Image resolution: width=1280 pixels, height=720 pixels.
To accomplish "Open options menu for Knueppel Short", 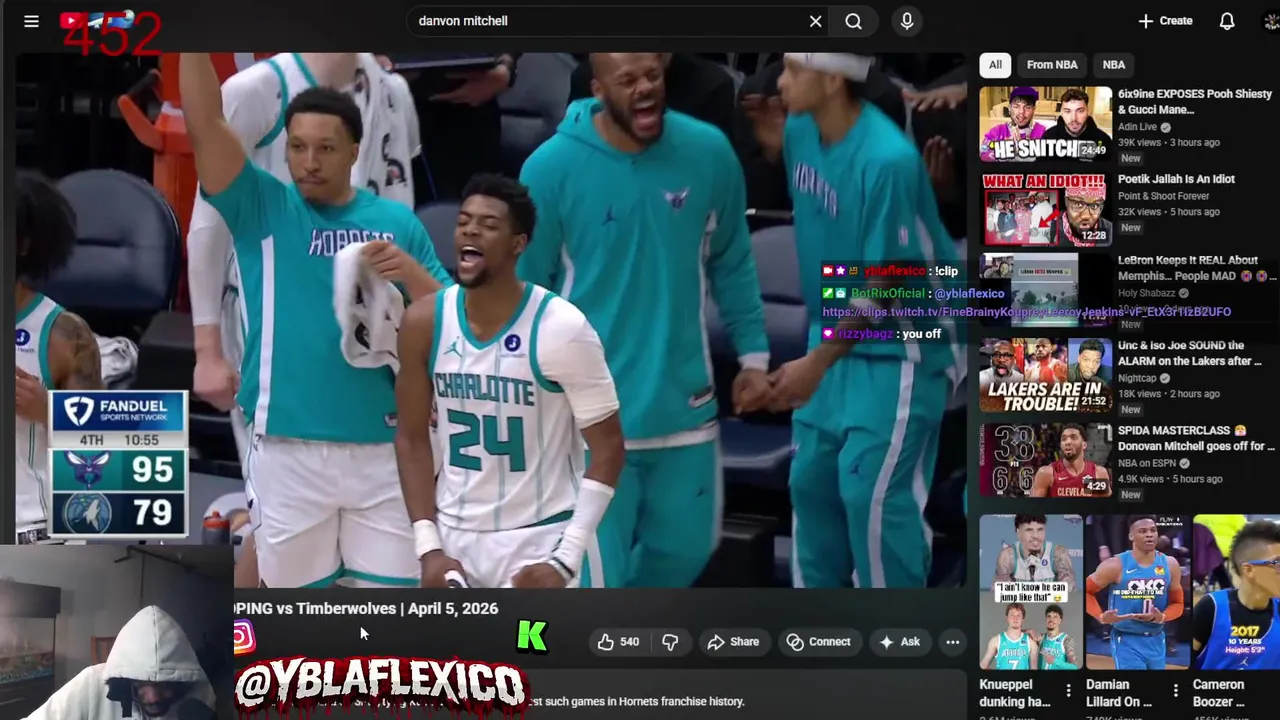I will tap(1068, 690).
